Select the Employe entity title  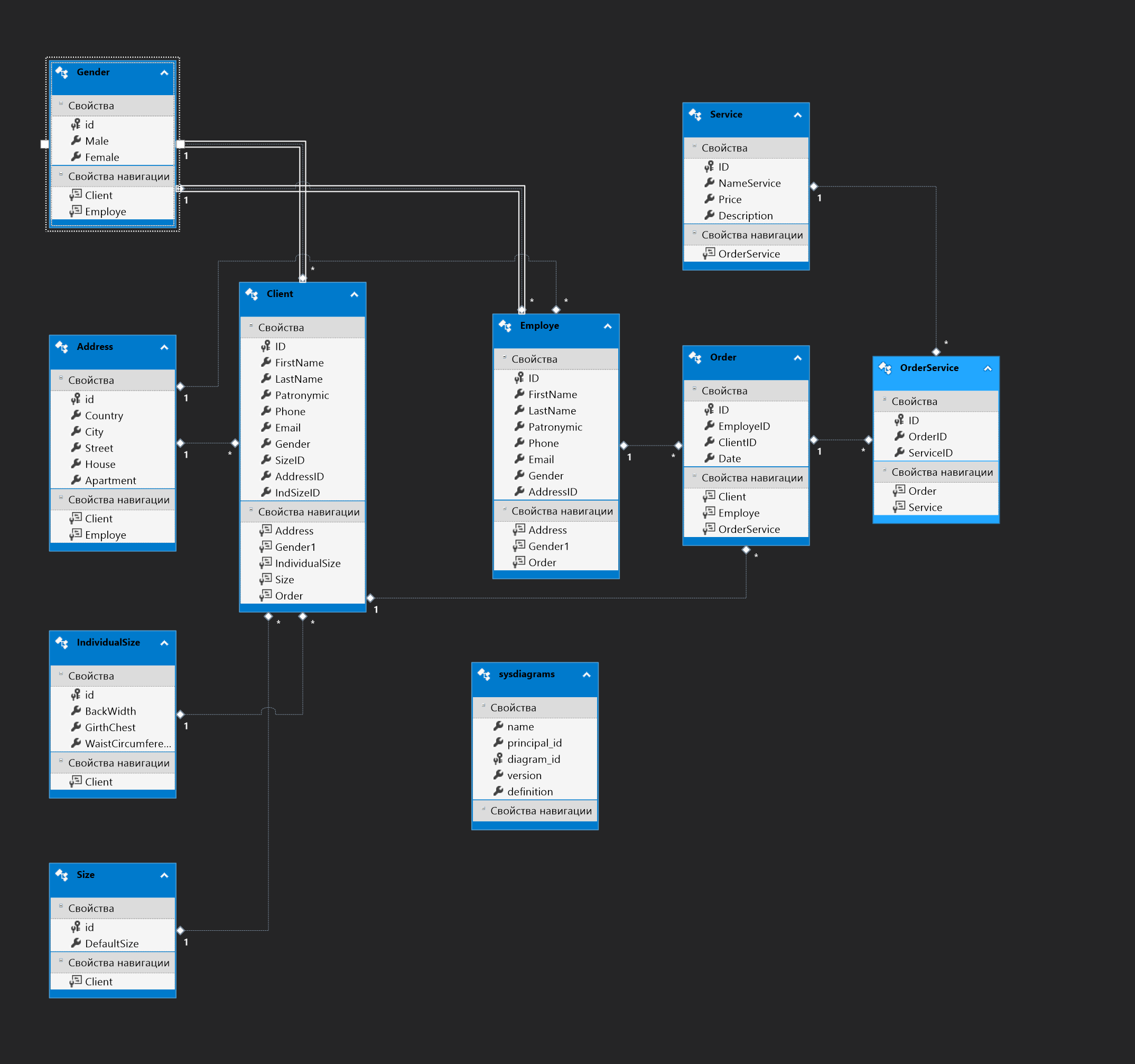click(x=539, y=326)
